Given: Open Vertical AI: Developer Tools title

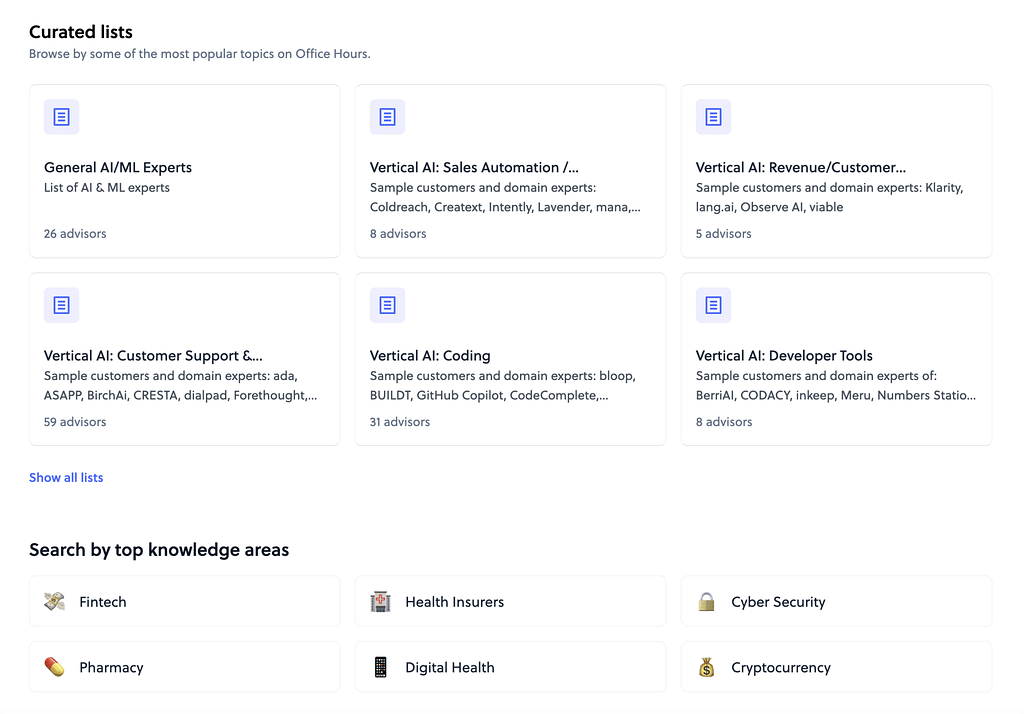Looking at the screenshot, I should coord(784,356).
